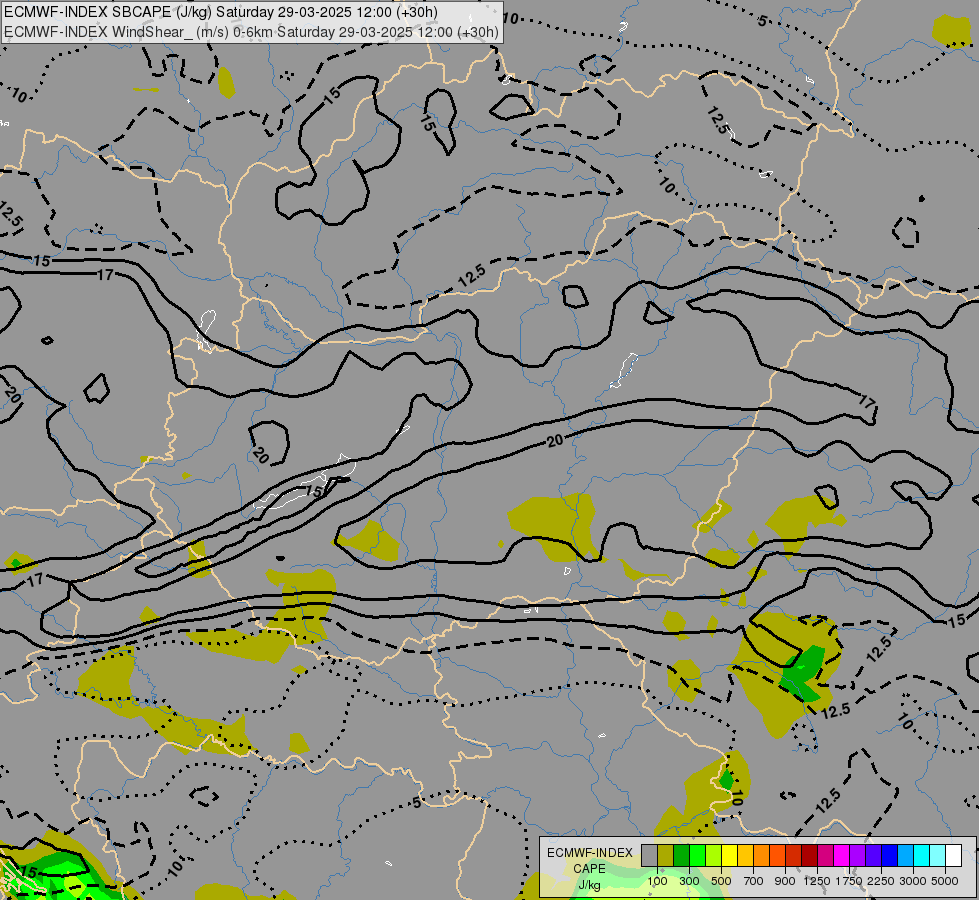Viewport: 979px width, 900px height.
Task: Click the gray CAPE legend swatch
Action: (649, 856)
